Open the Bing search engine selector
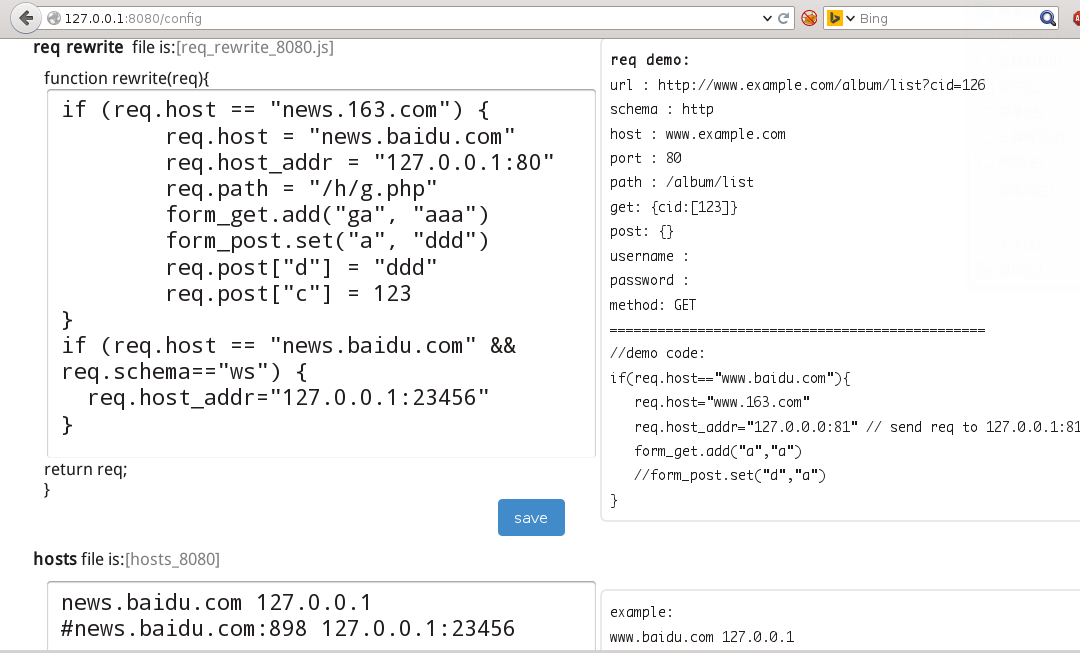1080x653 pixels. pos(840,18)
